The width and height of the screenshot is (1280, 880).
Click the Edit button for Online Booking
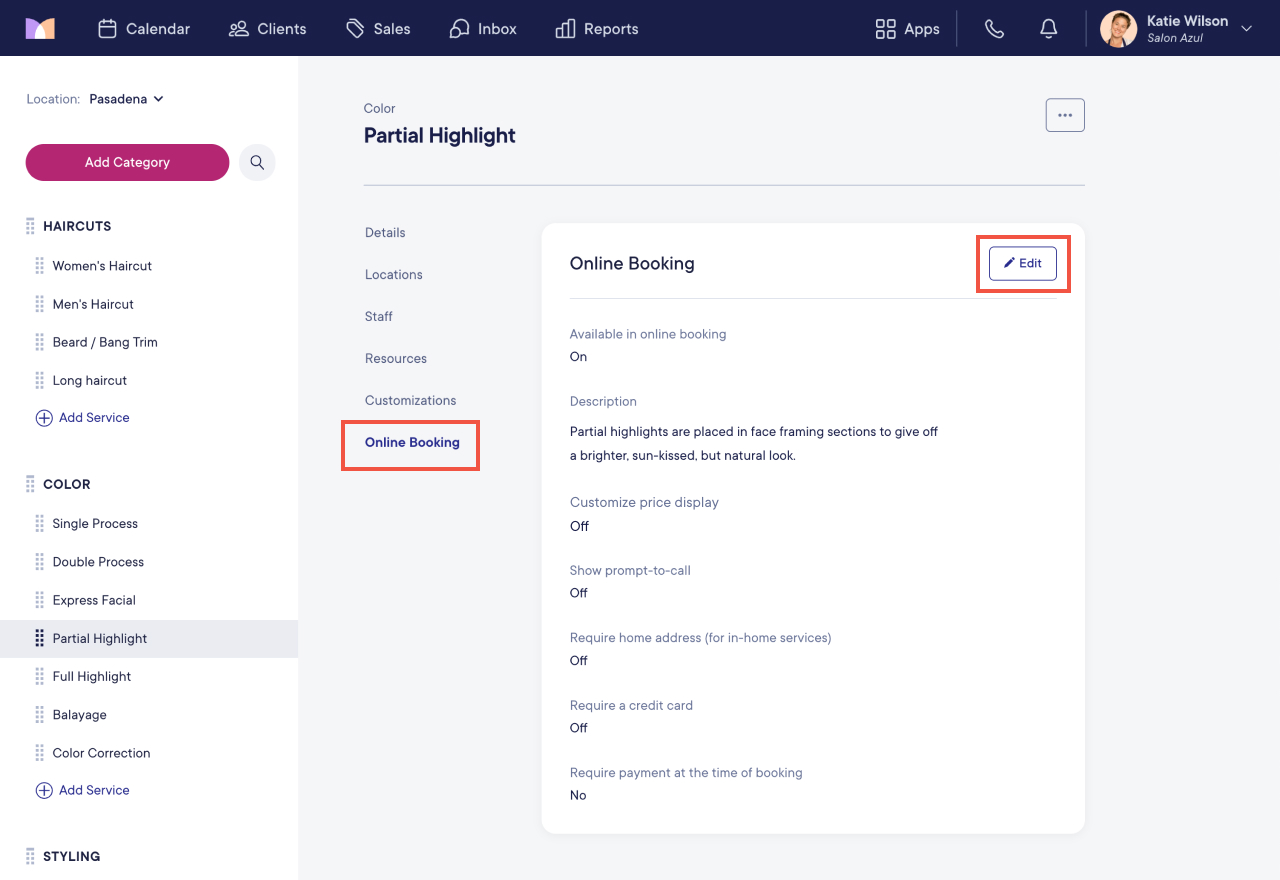point(1022,263)
